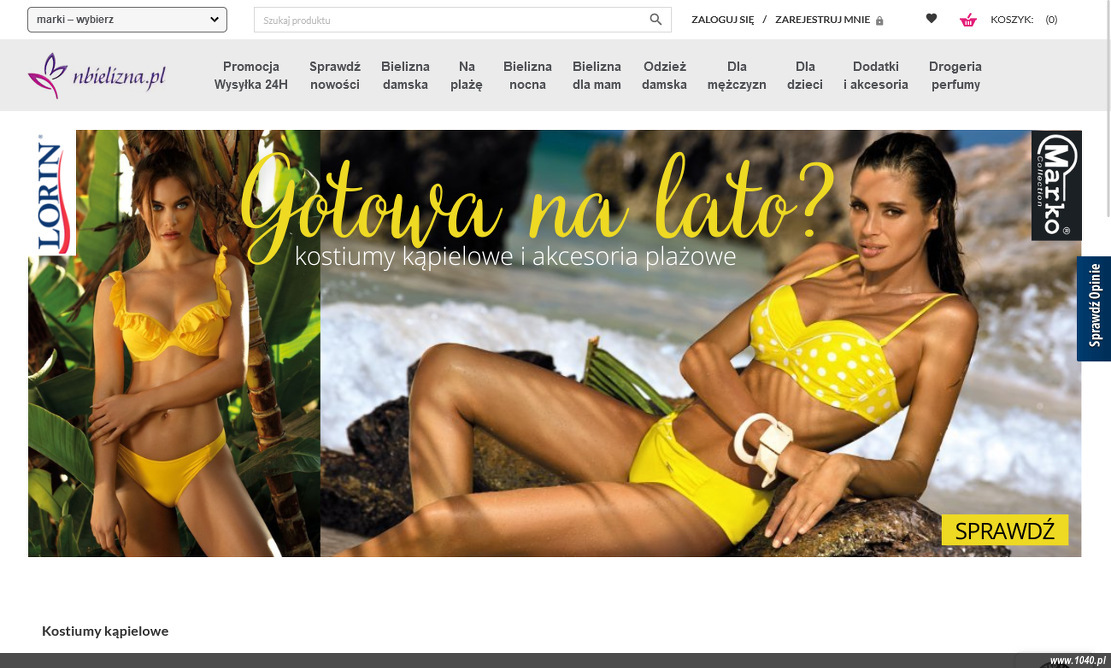Click the padlock icon beside registration

tap(879, 21)
